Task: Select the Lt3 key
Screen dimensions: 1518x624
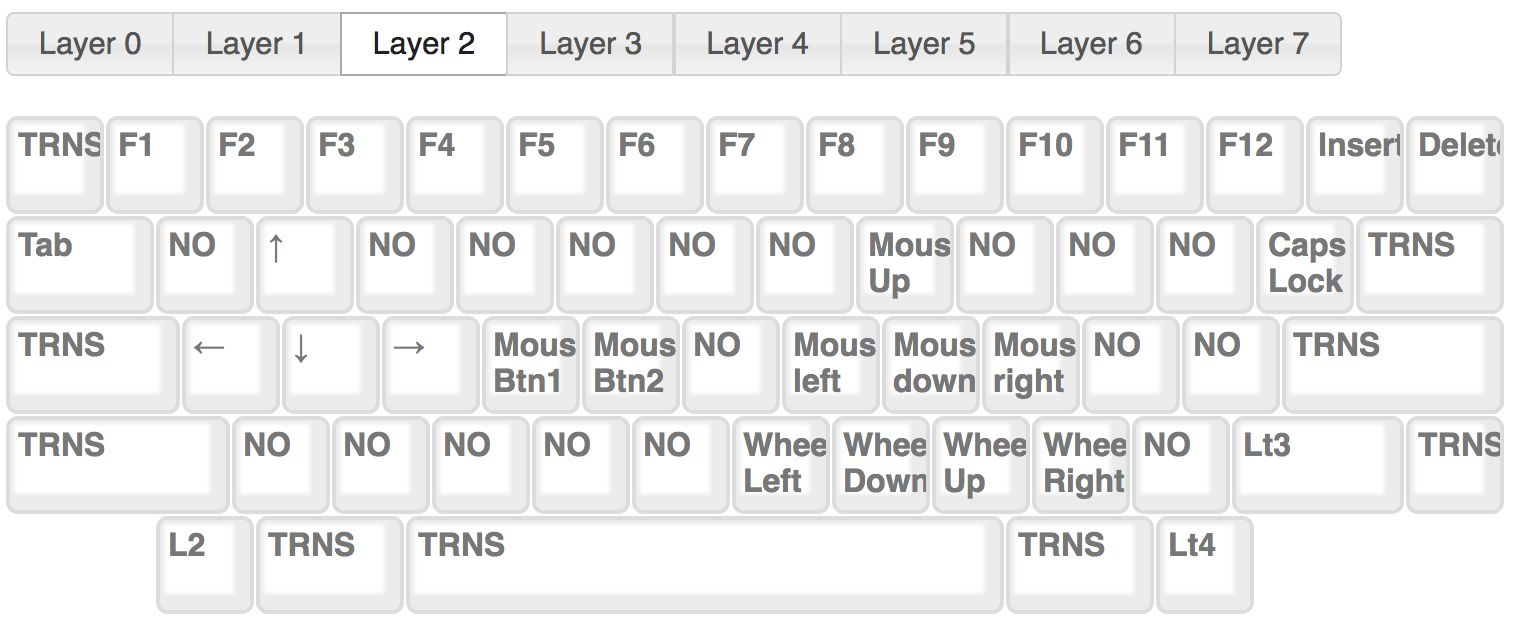Action: (1318, 464)
